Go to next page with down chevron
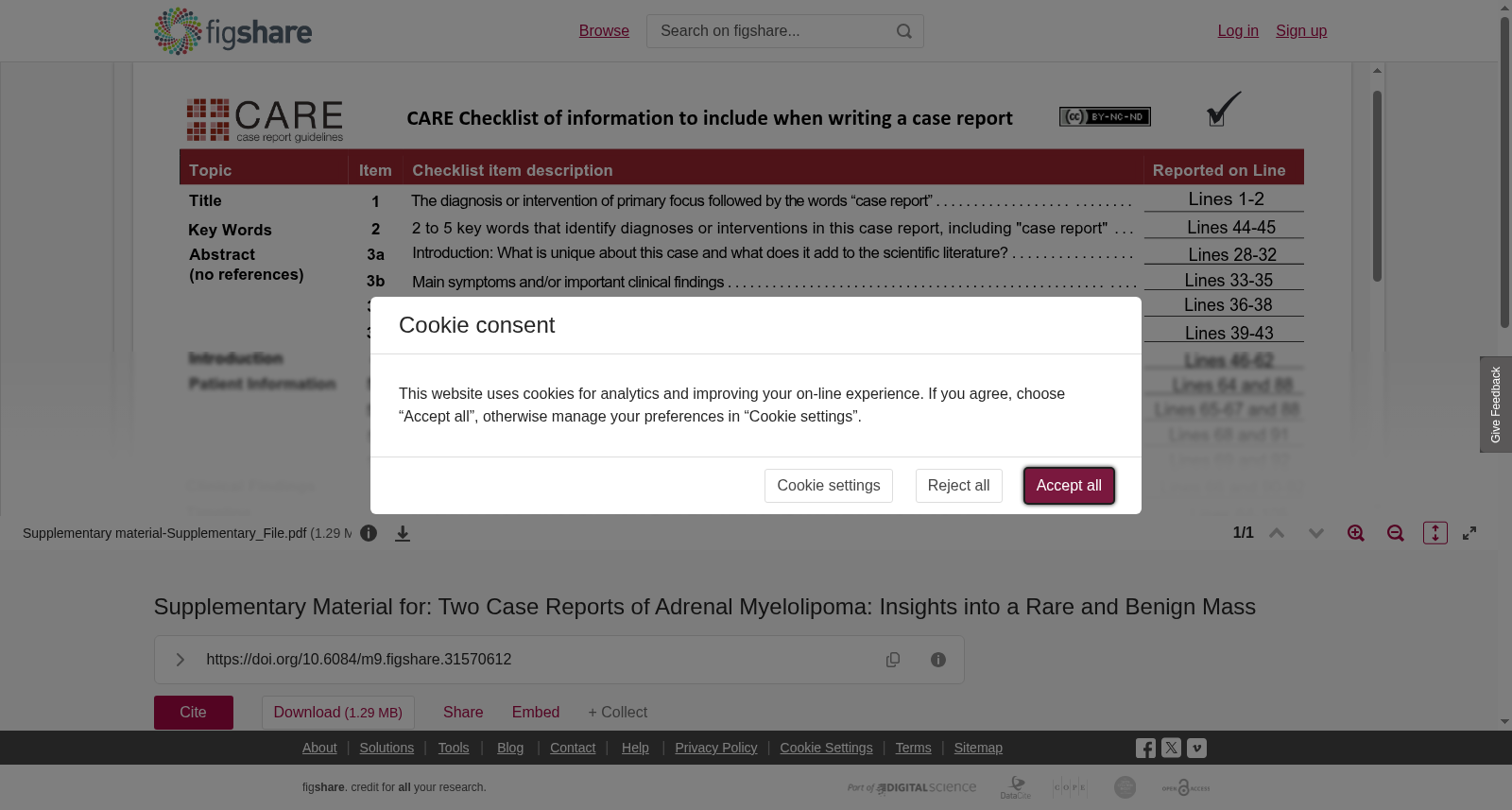 click(x=1316, y=533)
